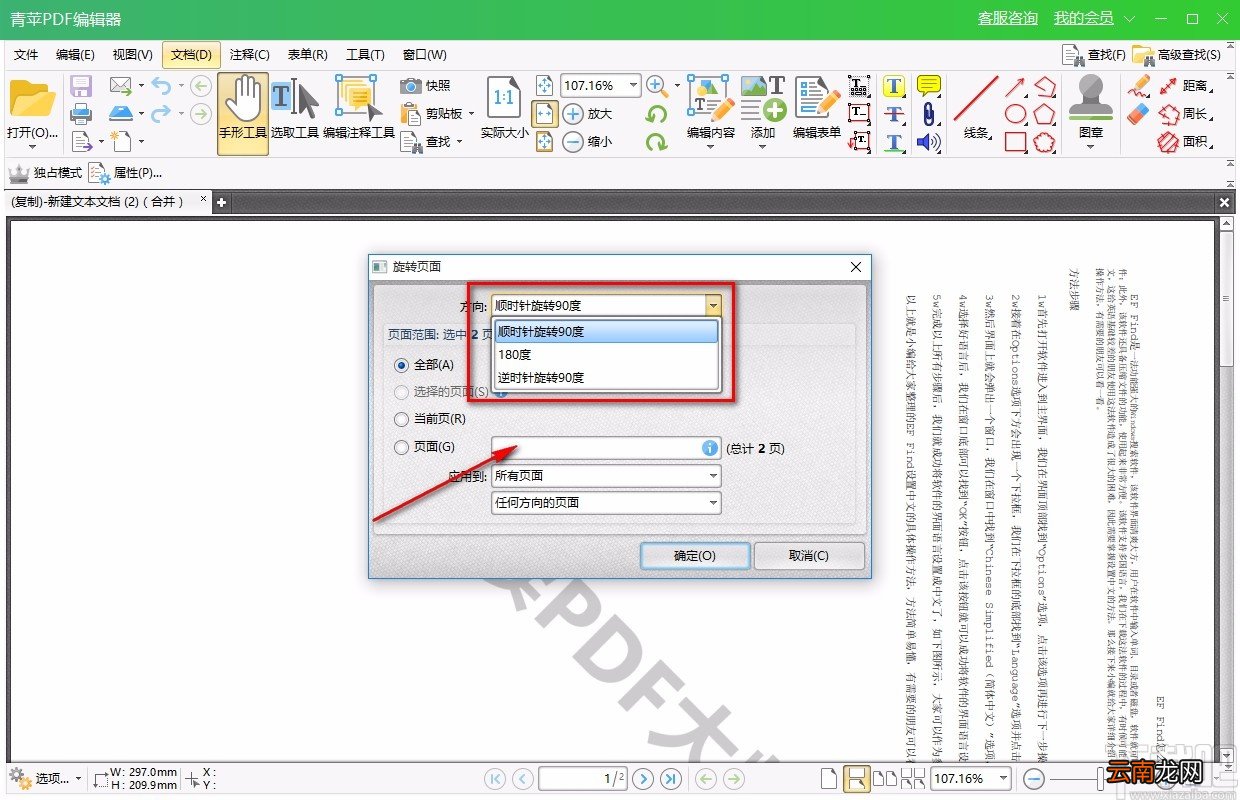Click the page range input field next to 页面(G)

click(x=606, y=448)
